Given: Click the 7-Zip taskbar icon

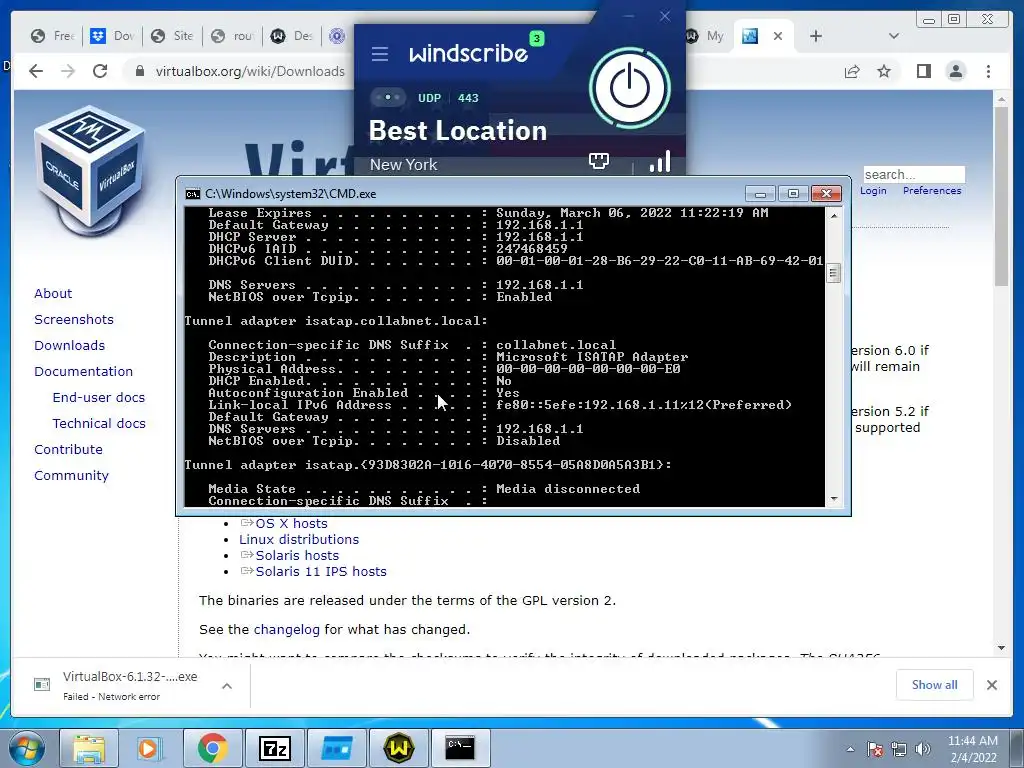Looking at the screenshot, I should [x=274, y=748].
